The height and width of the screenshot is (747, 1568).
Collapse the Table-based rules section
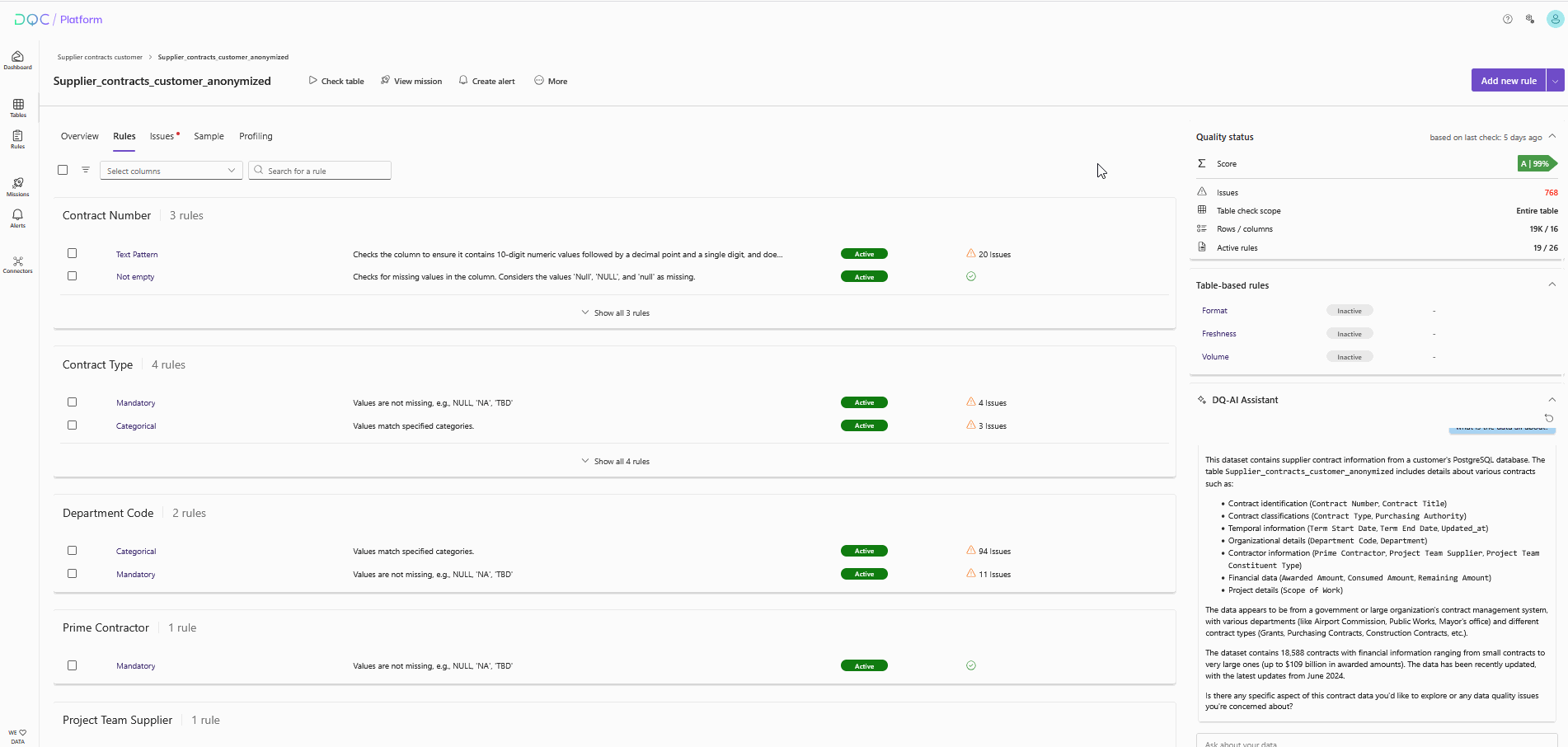(1552, 284)
